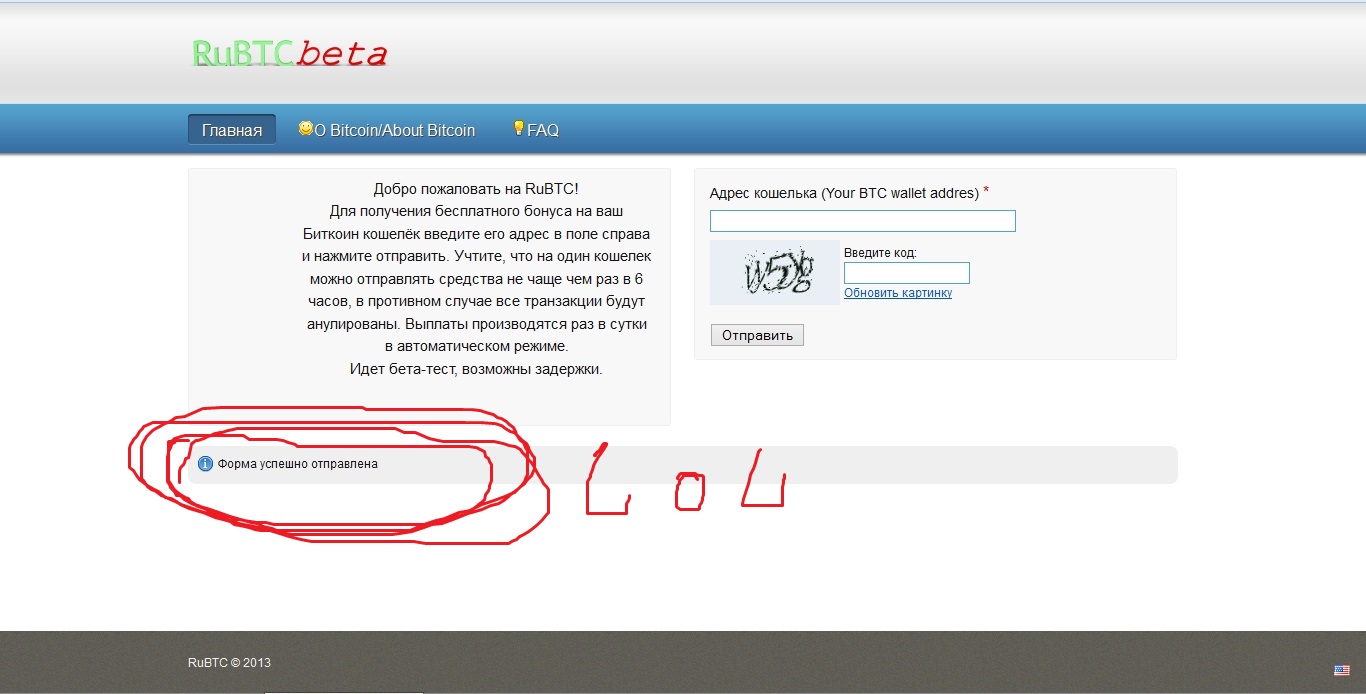Click the light bulb icon beside FAQ
Viewport: 1366px width, 694px height.
(518, 128)
